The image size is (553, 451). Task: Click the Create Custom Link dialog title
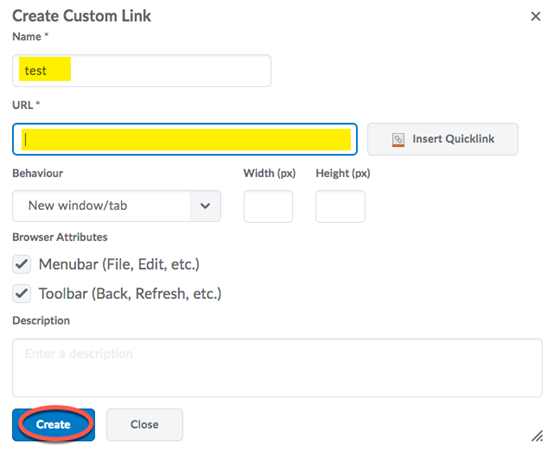(x=82, y=16)
